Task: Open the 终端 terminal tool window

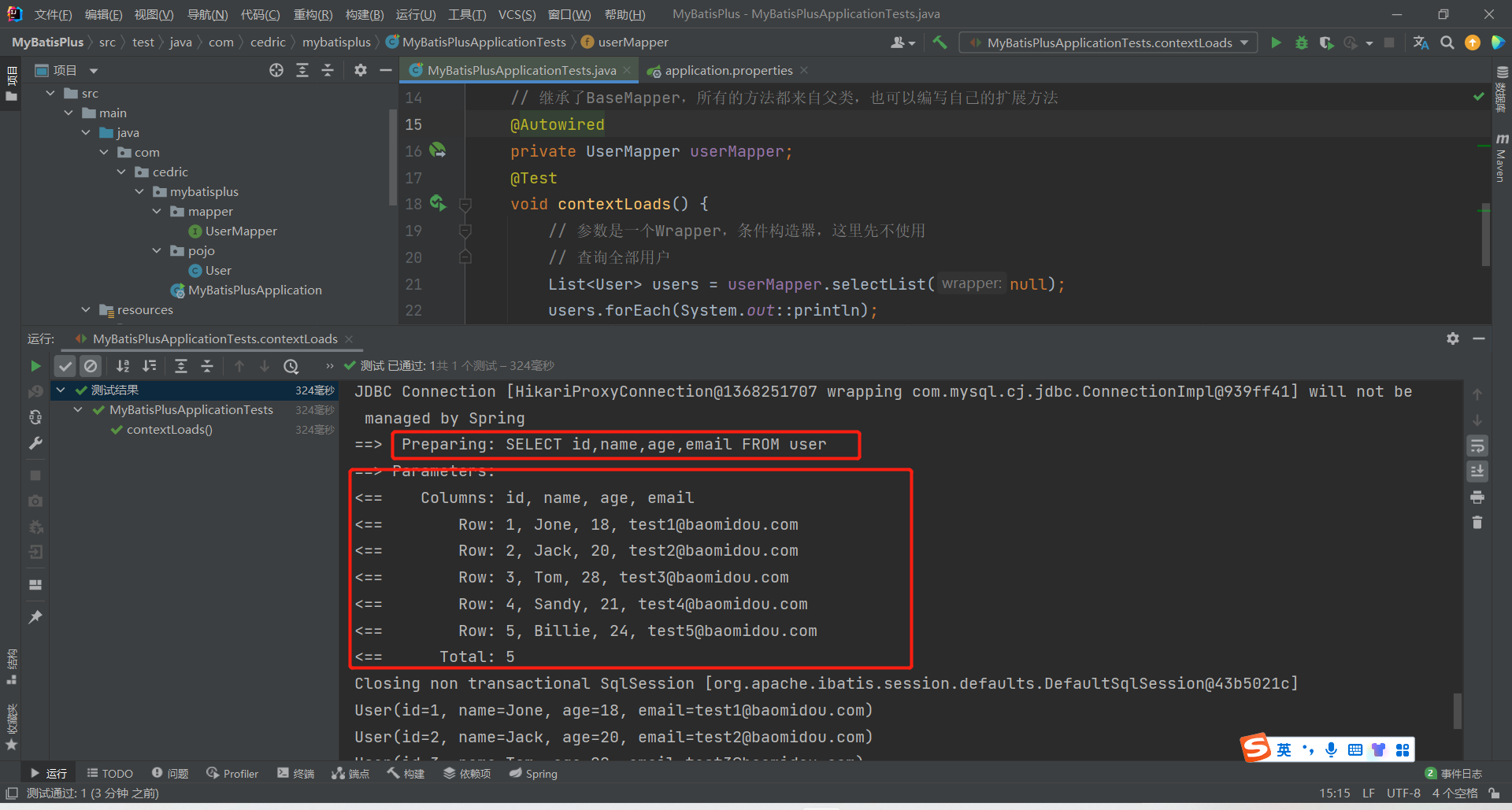Action: 295,773
